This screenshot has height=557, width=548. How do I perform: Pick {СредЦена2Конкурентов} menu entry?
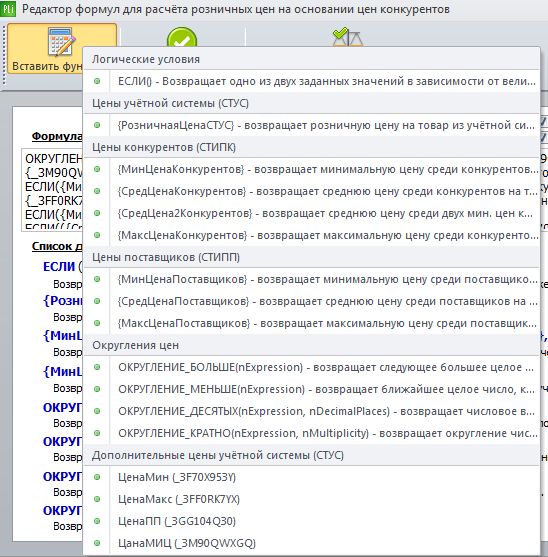311,213
